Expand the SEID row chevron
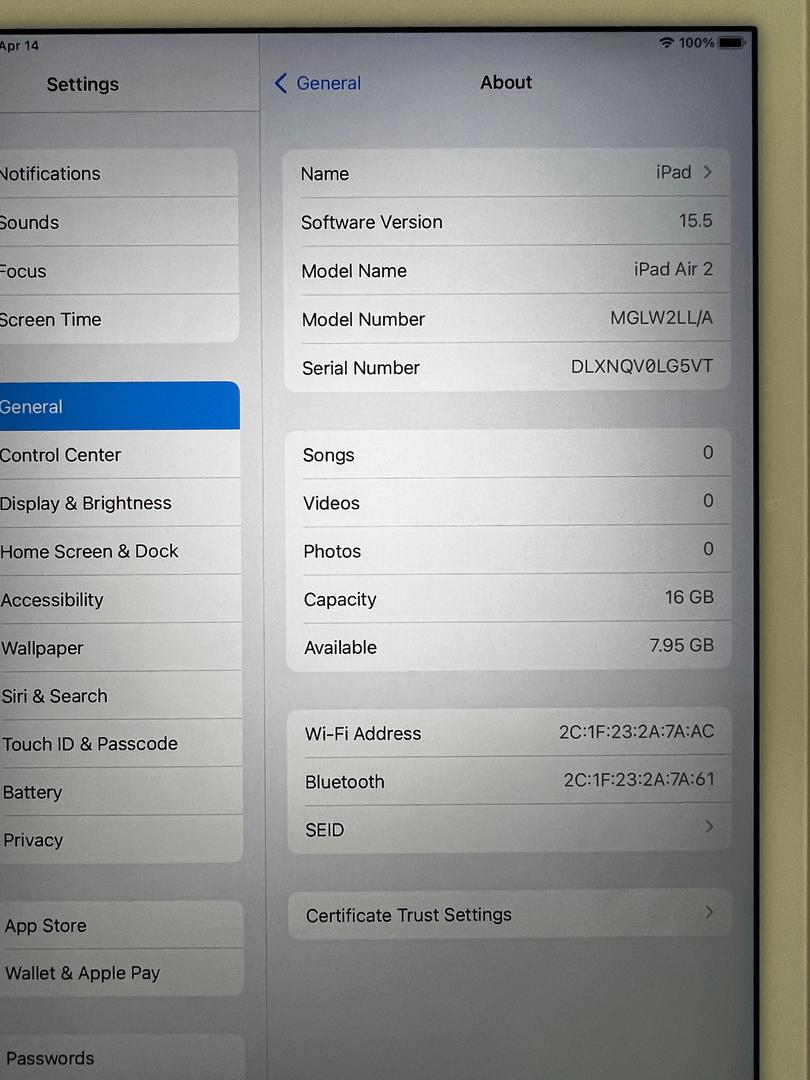 click(709, 826)
